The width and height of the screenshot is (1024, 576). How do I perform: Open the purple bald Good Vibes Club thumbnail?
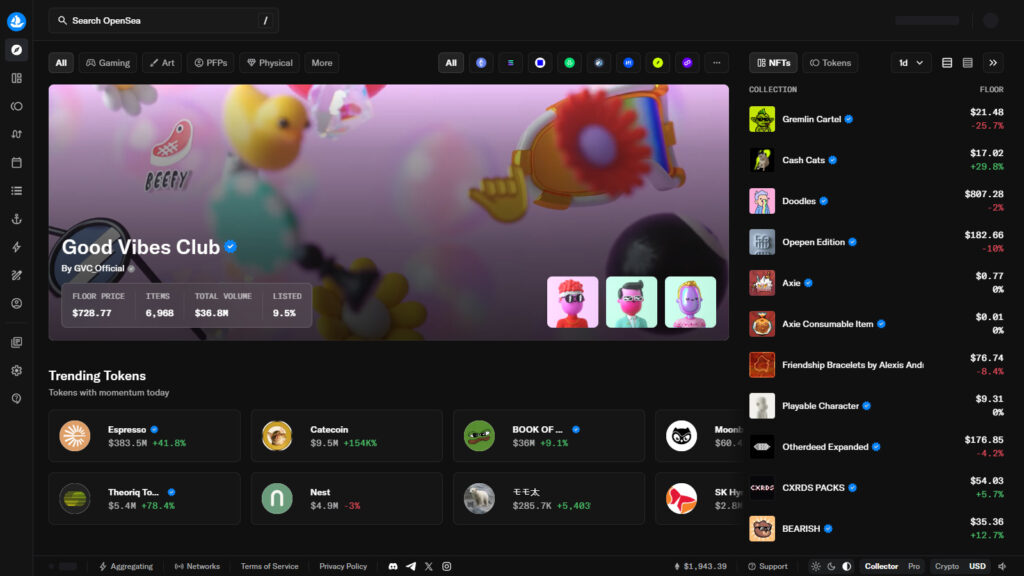coord(690,302)
